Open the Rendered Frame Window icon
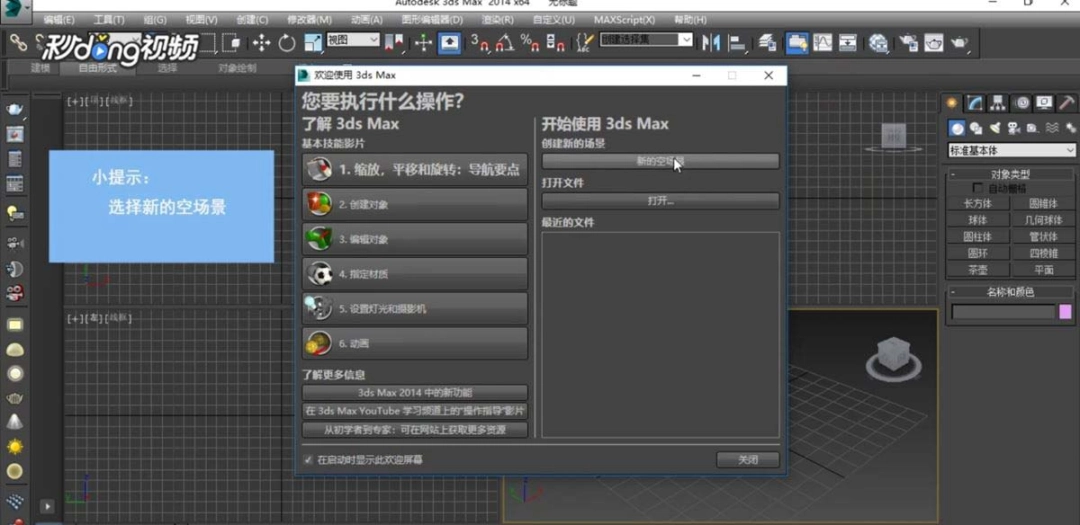 [934, 43]
